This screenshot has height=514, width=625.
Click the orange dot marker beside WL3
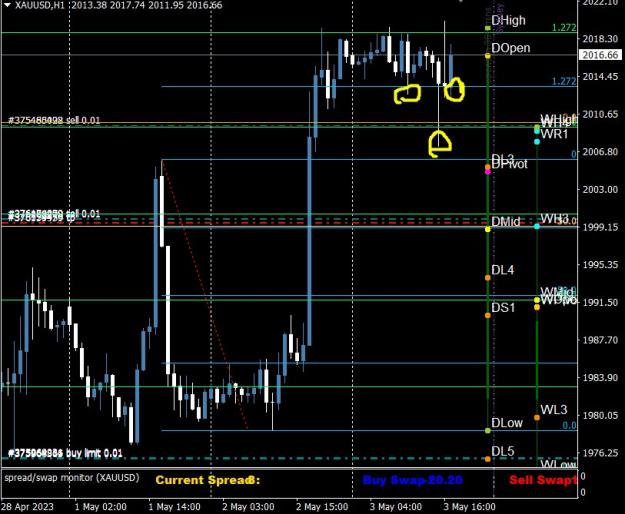(537, 418)
